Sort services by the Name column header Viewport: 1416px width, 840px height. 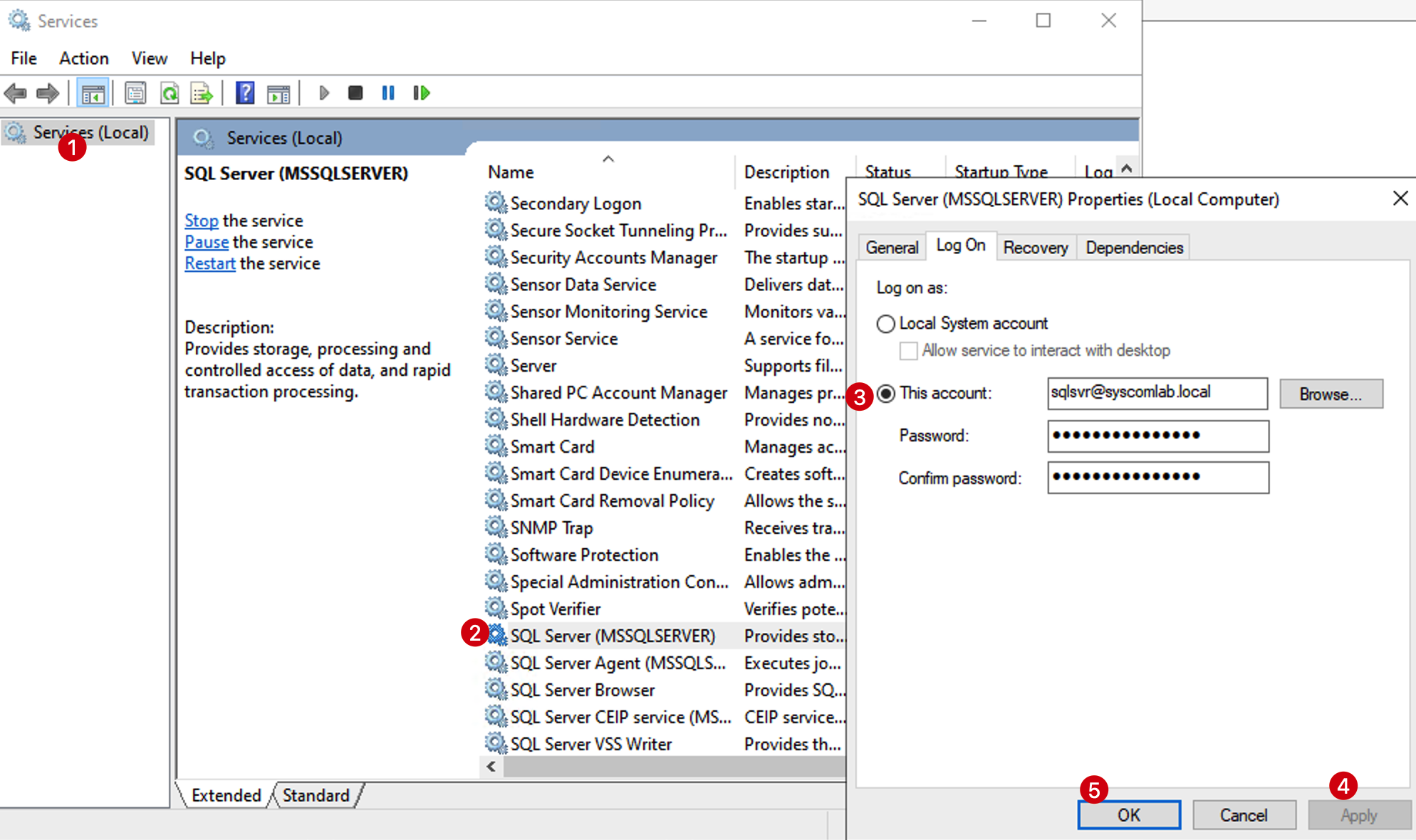(511, 172)
